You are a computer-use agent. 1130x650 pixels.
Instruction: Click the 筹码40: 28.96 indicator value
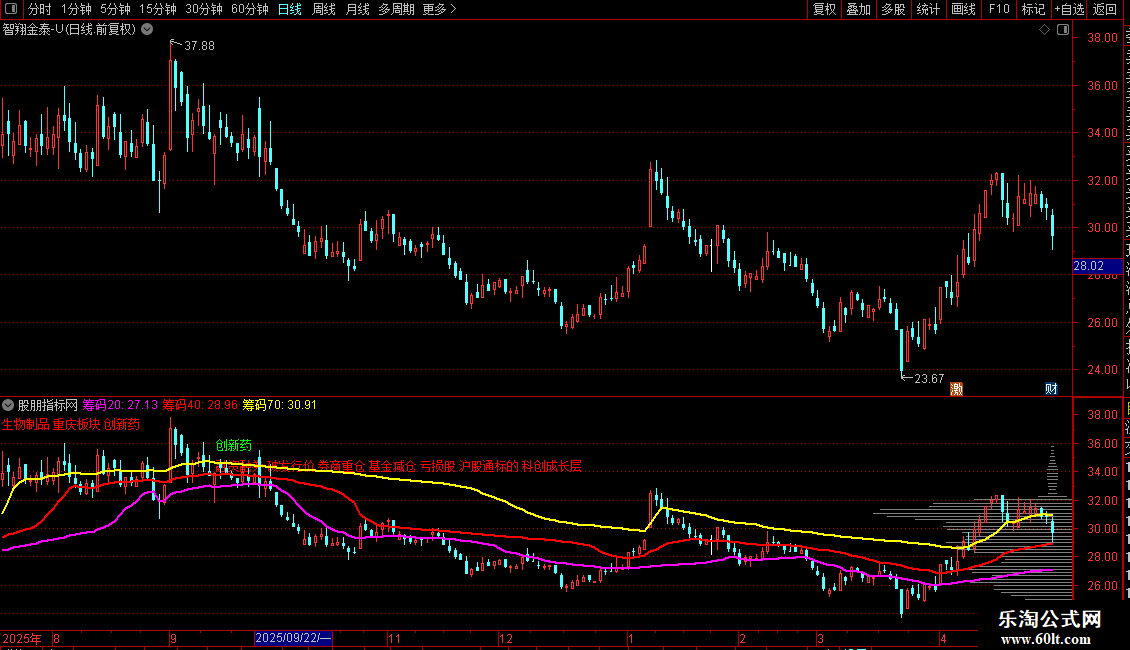[200, 405]
